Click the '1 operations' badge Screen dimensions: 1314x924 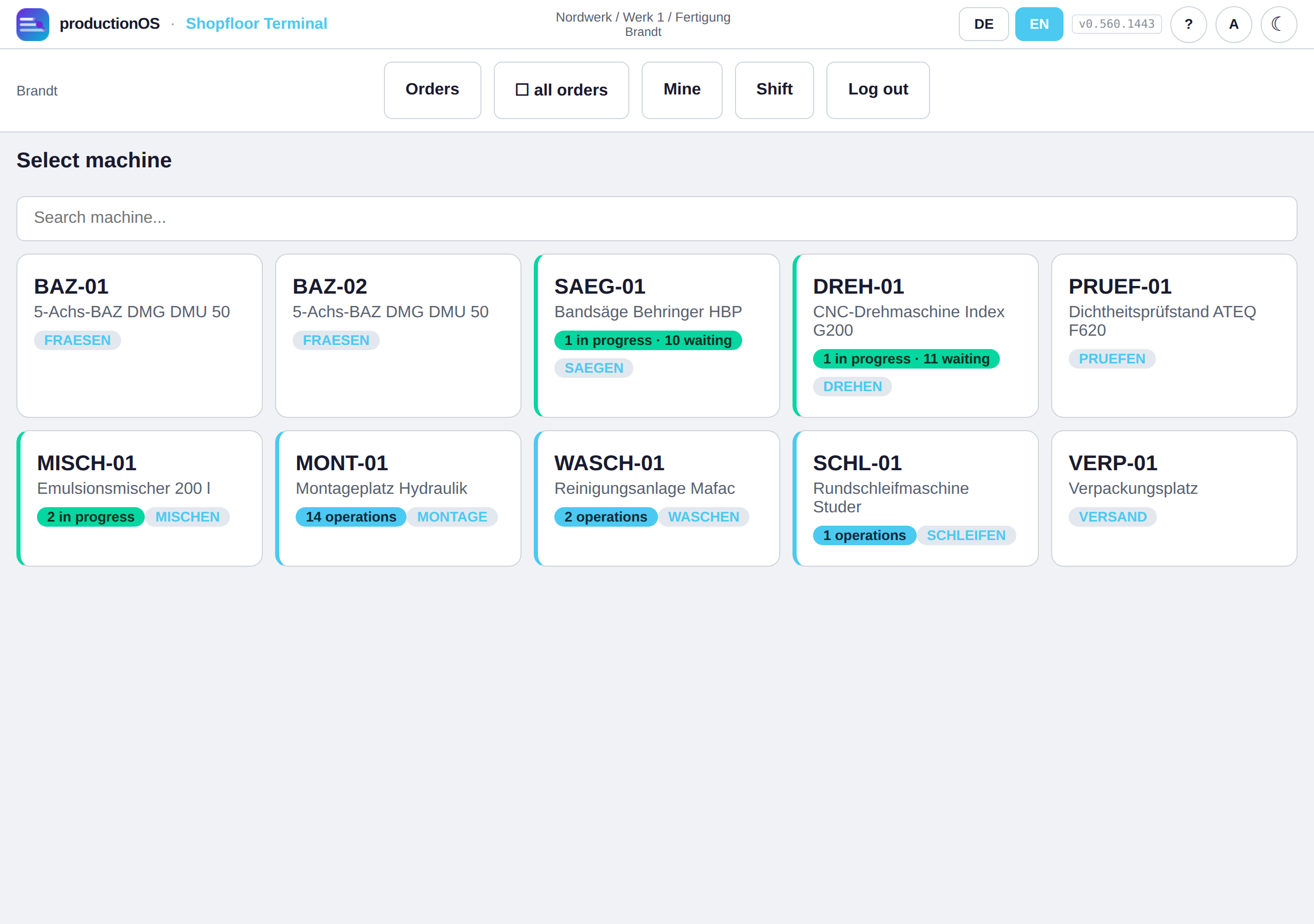pyautogui.click(x=864, y=535)
